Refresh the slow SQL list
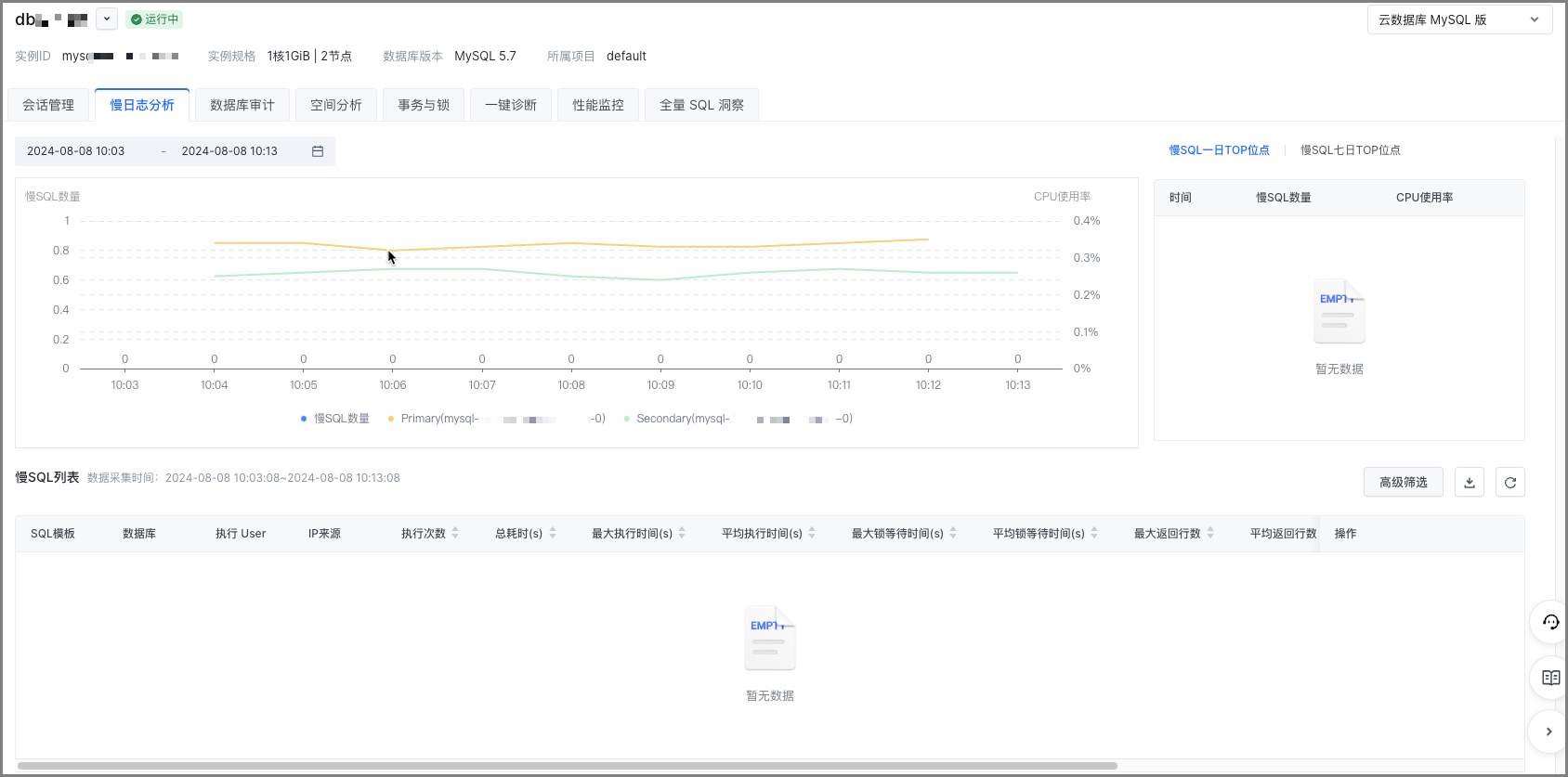1568x777 pixels. pos(1510,482)
